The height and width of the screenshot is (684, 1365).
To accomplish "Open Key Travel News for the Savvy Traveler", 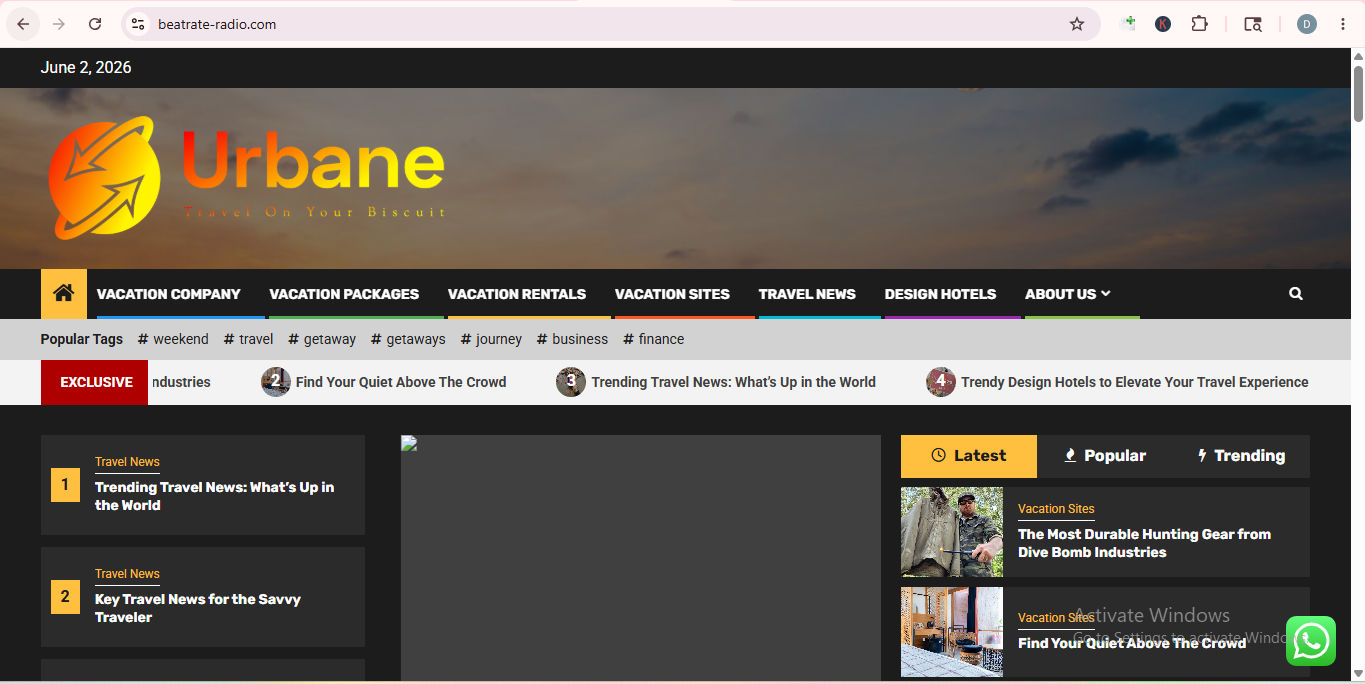I will click(x=198, y=608).
